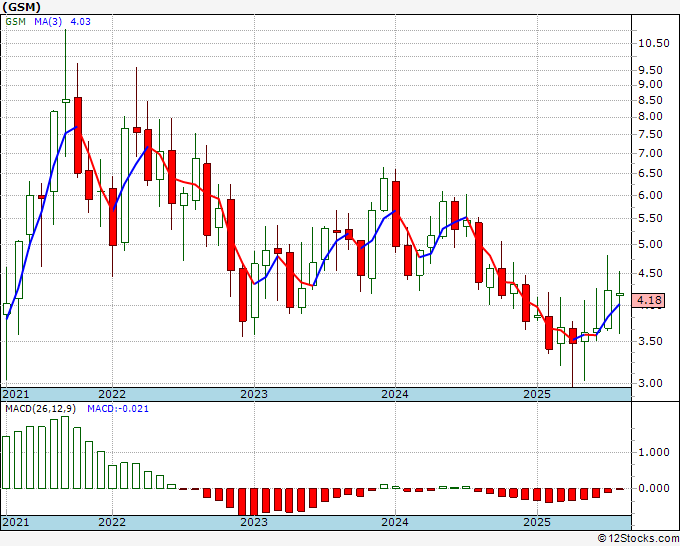Click the 7.00 price axis label
680x546 pixels.
pos(650,153)
